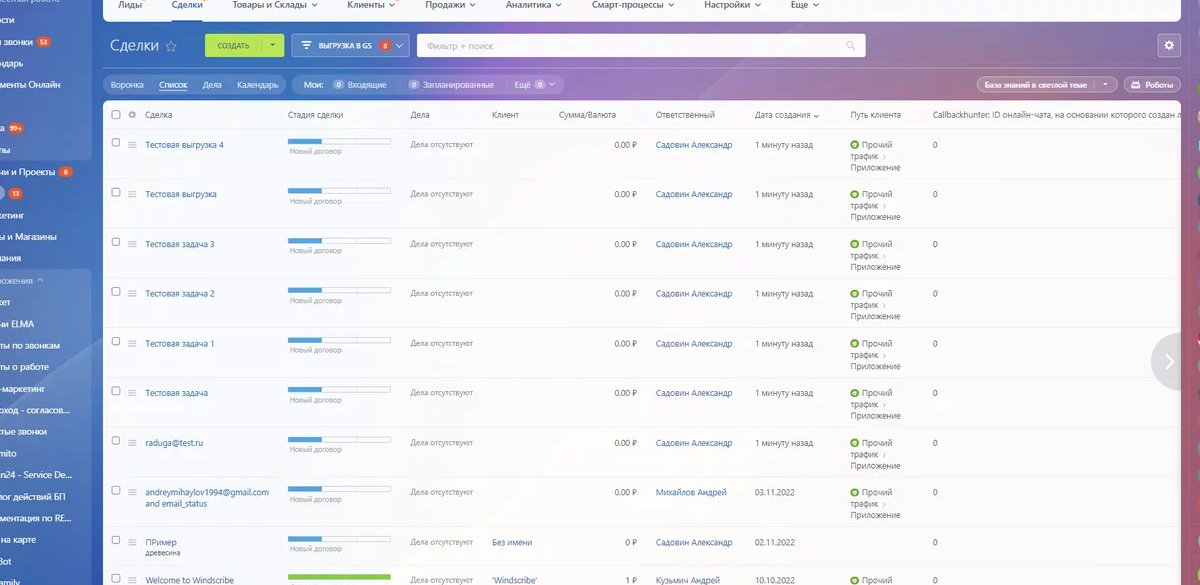
Task: Expand the Ещё counter dropdown
Action: pyautogui.click(x=550, y=85)
